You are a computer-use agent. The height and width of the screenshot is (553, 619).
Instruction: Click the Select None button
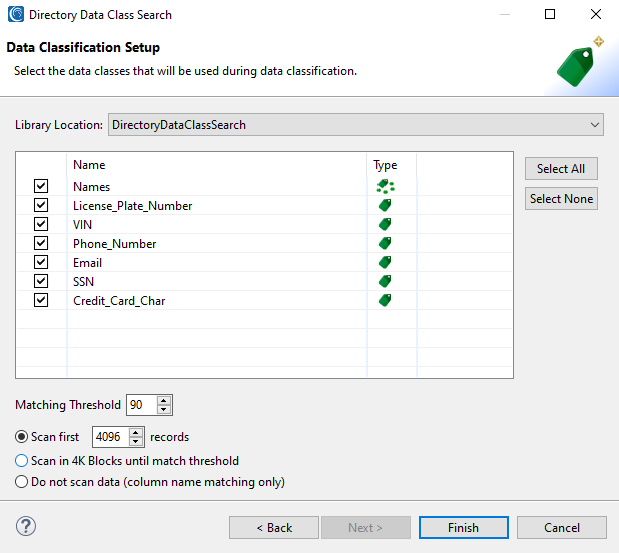(561, 199)
